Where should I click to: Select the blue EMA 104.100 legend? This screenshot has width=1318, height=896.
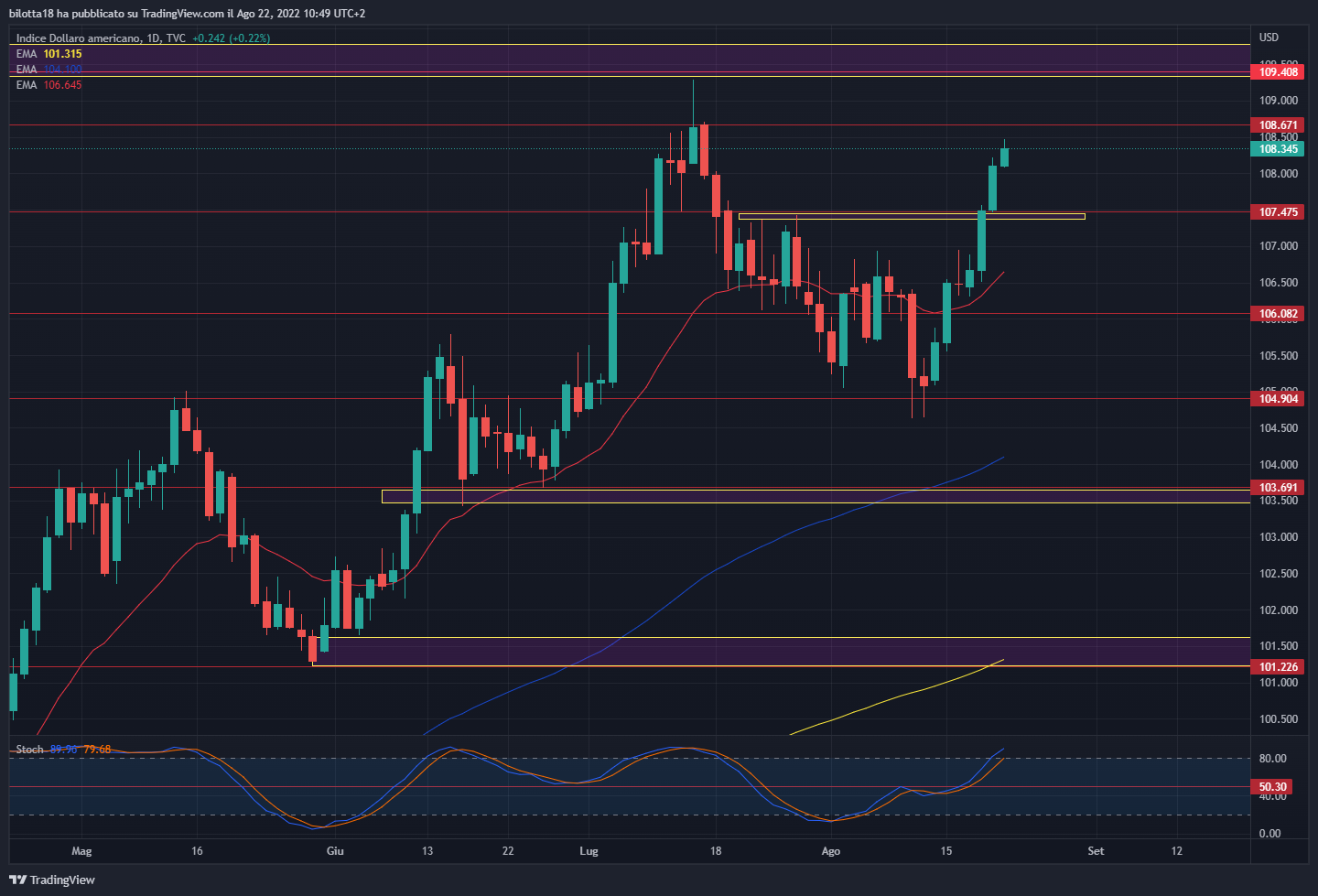coord(49,70)
